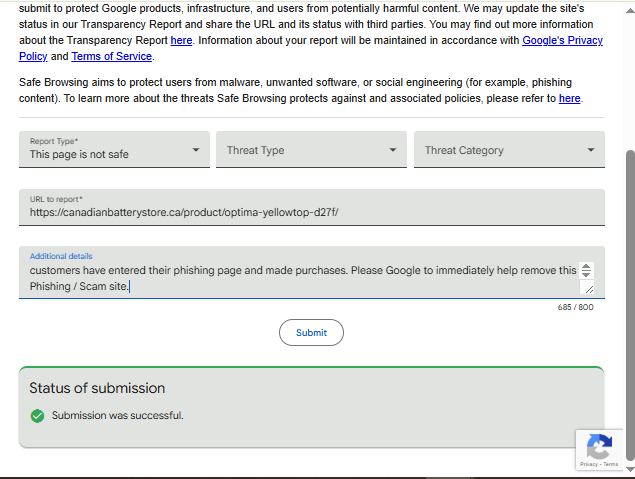Viewport: 635px width, 479px height.
Task: Click the 'Submission was successful.' message
Action: click(117, 415)
